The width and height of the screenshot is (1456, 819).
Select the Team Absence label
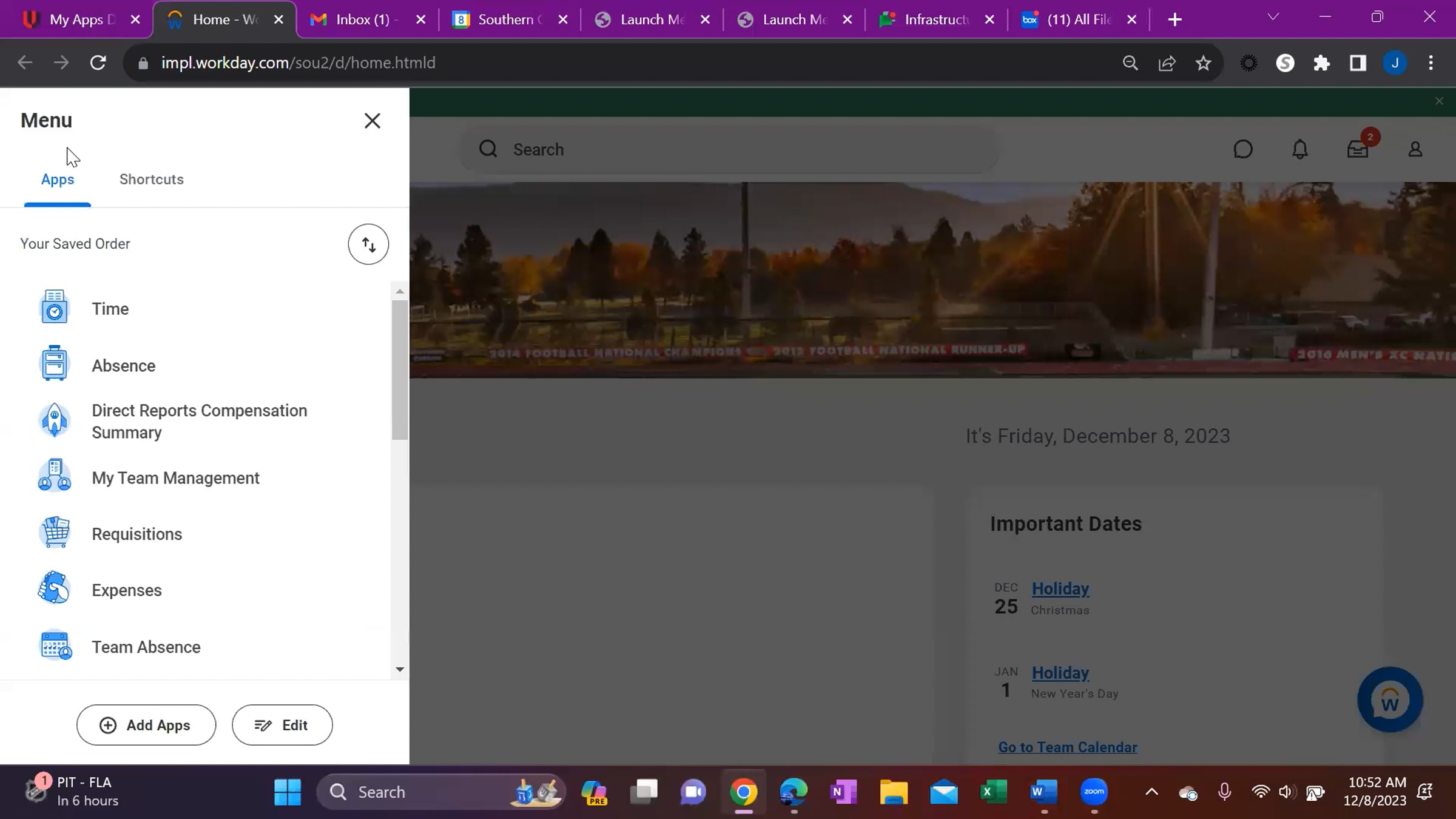[146, 647]
